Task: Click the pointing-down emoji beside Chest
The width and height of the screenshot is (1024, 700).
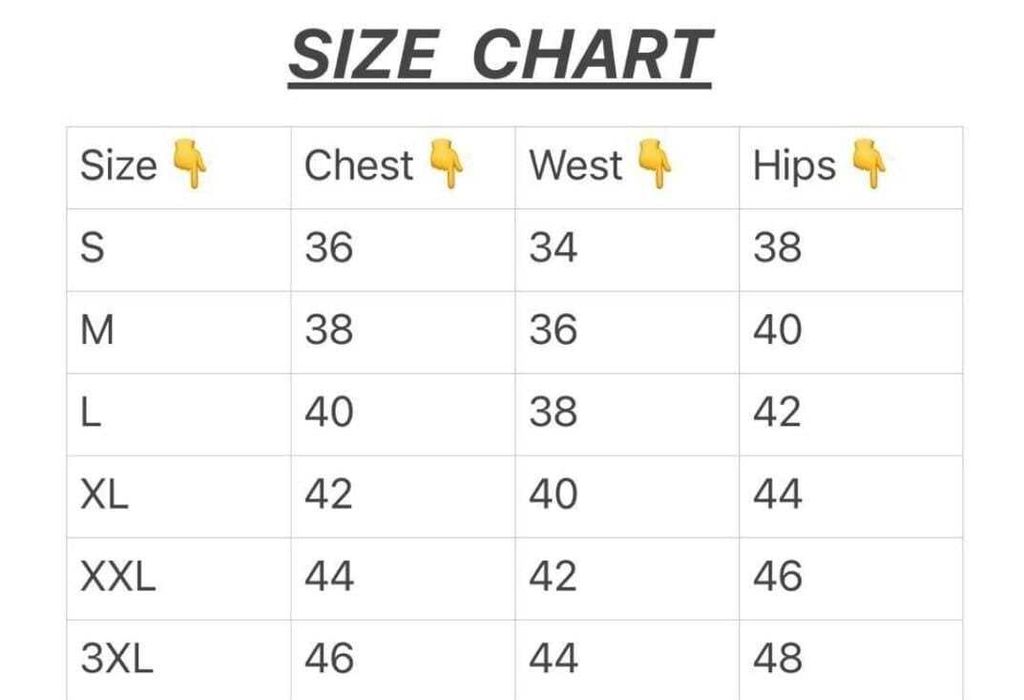Action: click(x=447, y=164)
